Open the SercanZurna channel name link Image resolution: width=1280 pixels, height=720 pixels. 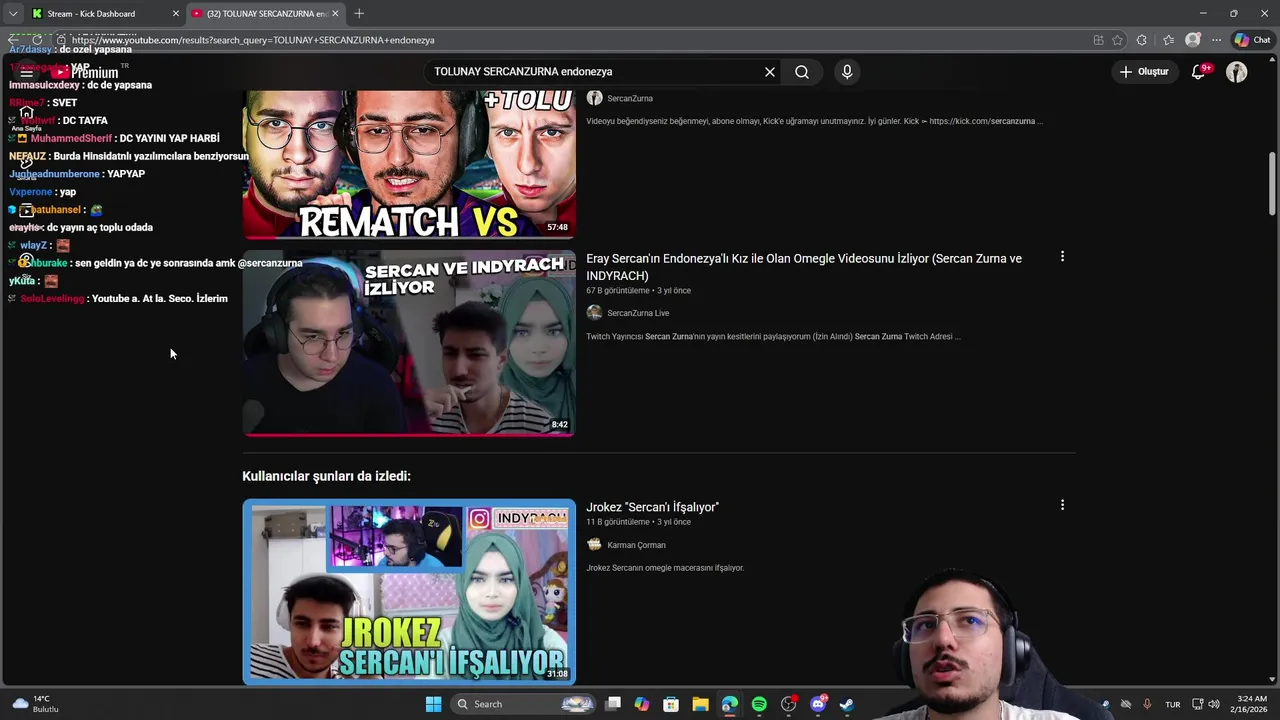(630, 98)
